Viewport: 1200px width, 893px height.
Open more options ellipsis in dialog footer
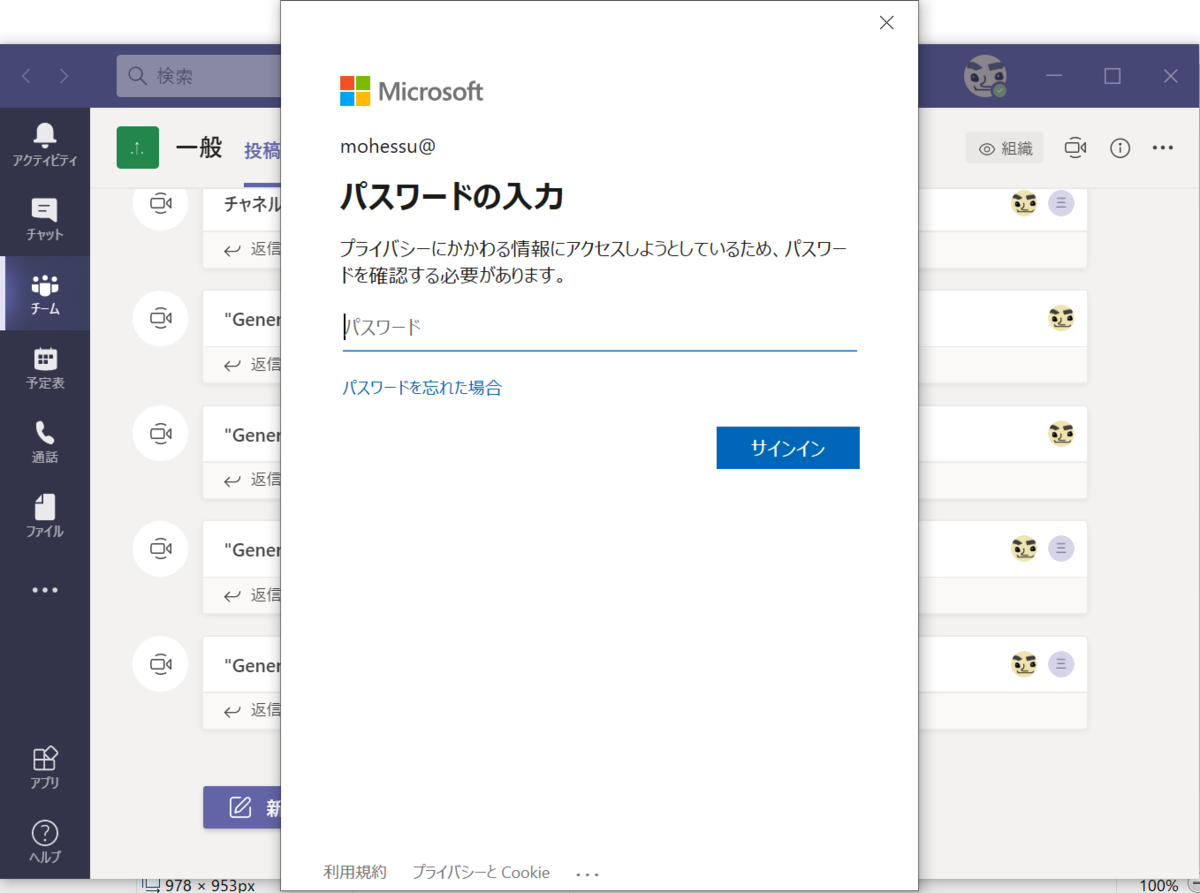pos(588,873)
